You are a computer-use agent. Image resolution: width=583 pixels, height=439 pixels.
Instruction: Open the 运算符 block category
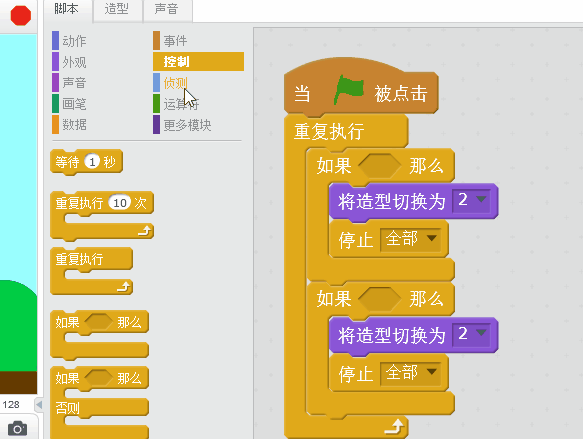(181, 104)
